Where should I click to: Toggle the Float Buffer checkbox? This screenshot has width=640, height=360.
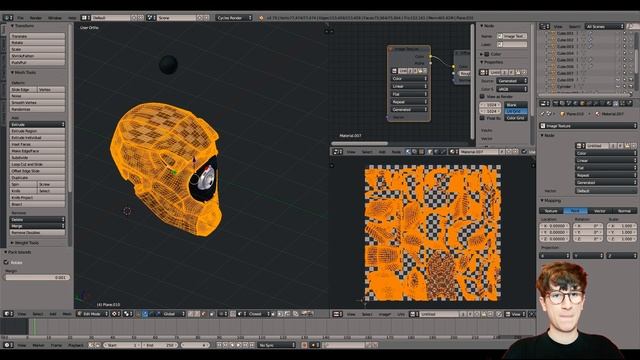click(x=482, y=118)
